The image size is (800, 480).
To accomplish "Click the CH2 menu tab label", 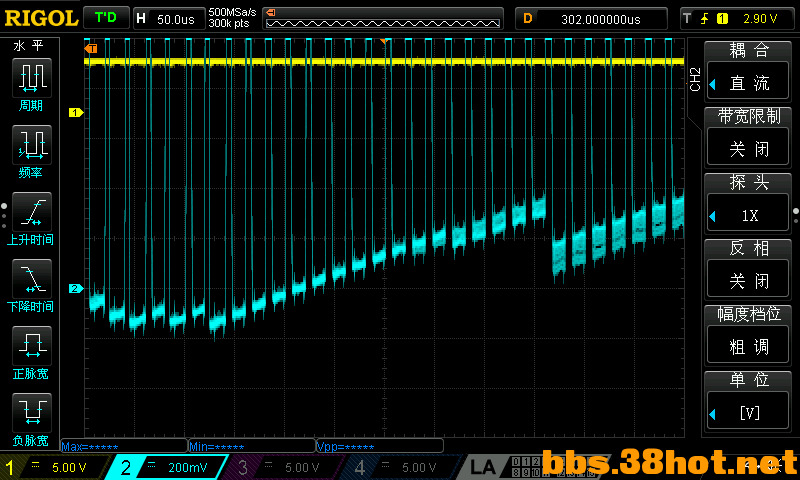I will pos(695,79).
